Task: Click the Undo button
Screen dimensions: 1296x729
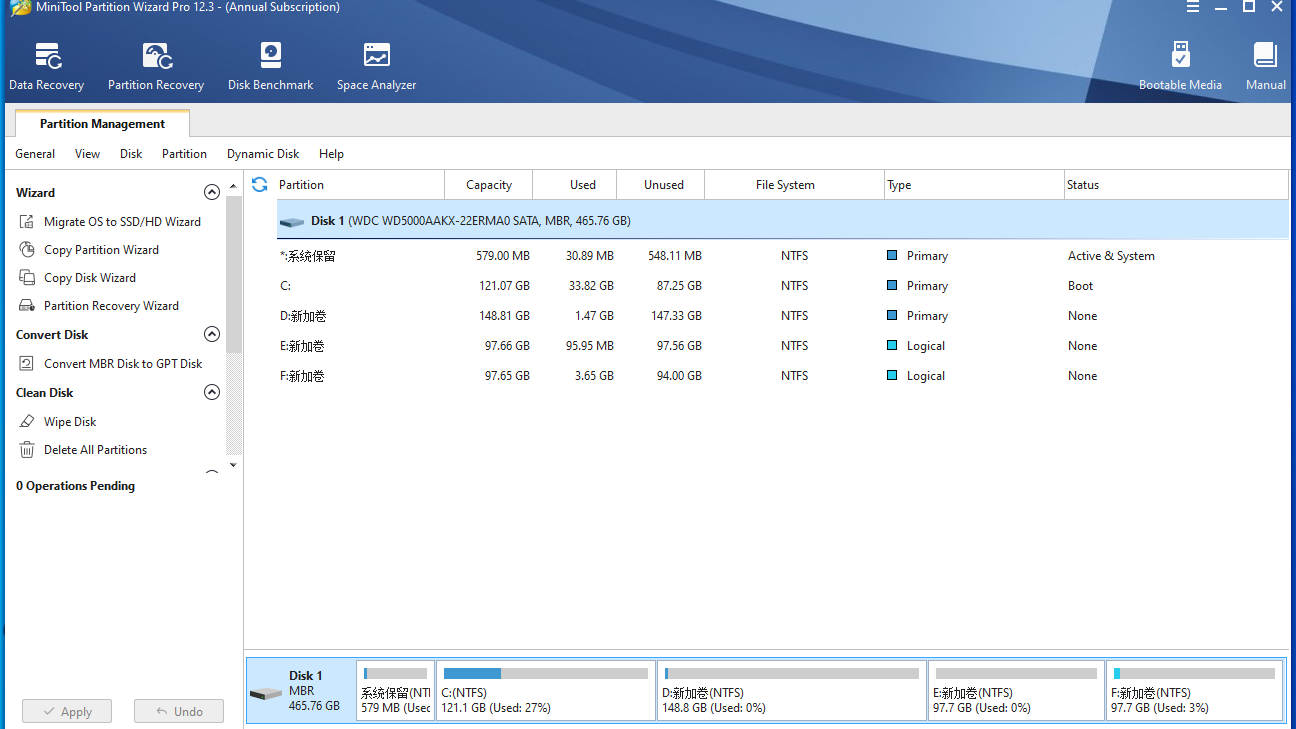Action: tap(178, 711)
